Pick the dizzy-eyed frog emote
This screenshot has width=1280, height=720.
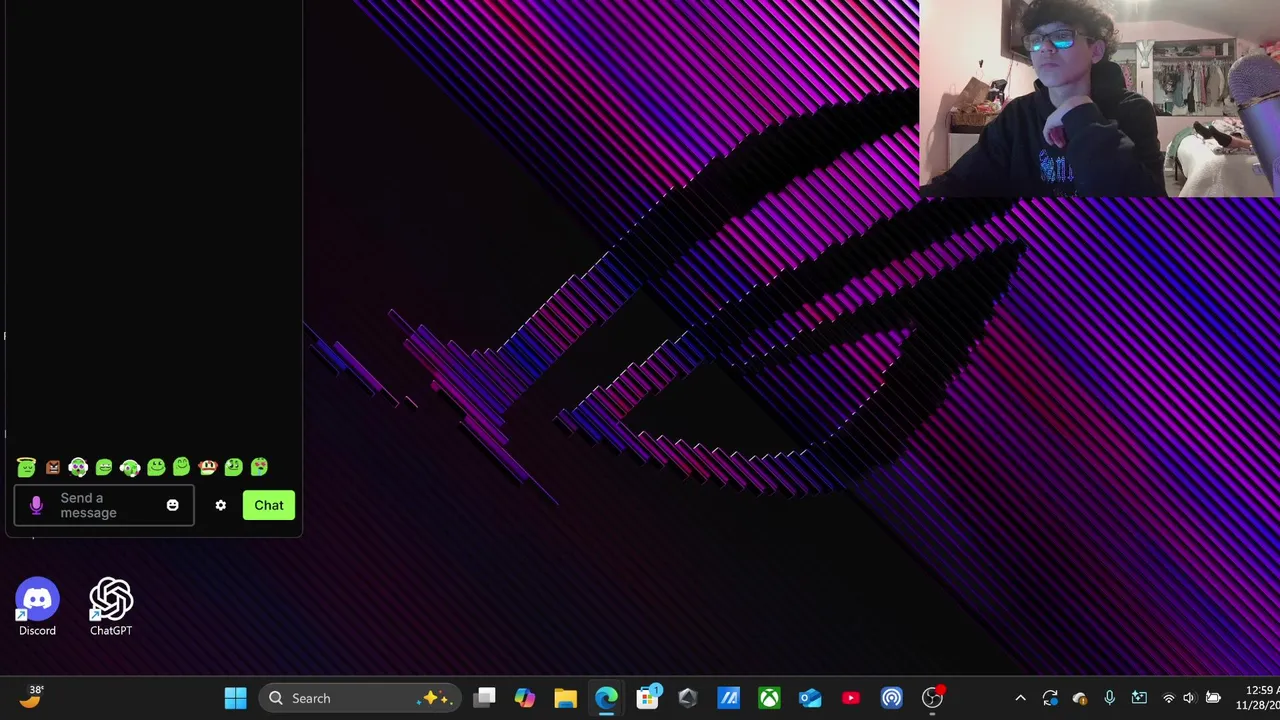[x=233, y=467]
